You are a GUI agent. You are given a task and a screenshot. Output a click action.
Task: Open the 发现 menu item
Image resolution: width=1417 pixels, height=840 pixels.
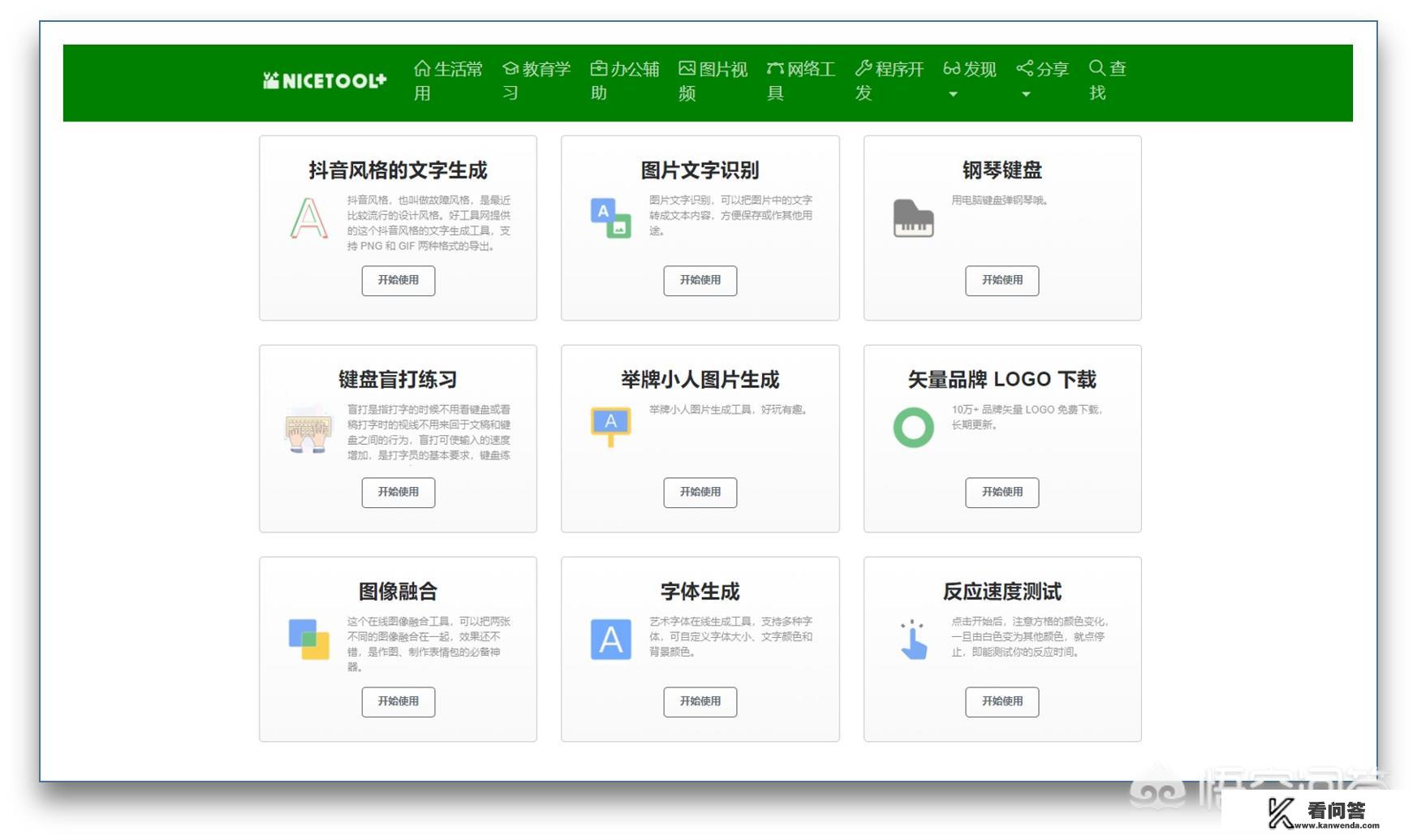(970, 79)
